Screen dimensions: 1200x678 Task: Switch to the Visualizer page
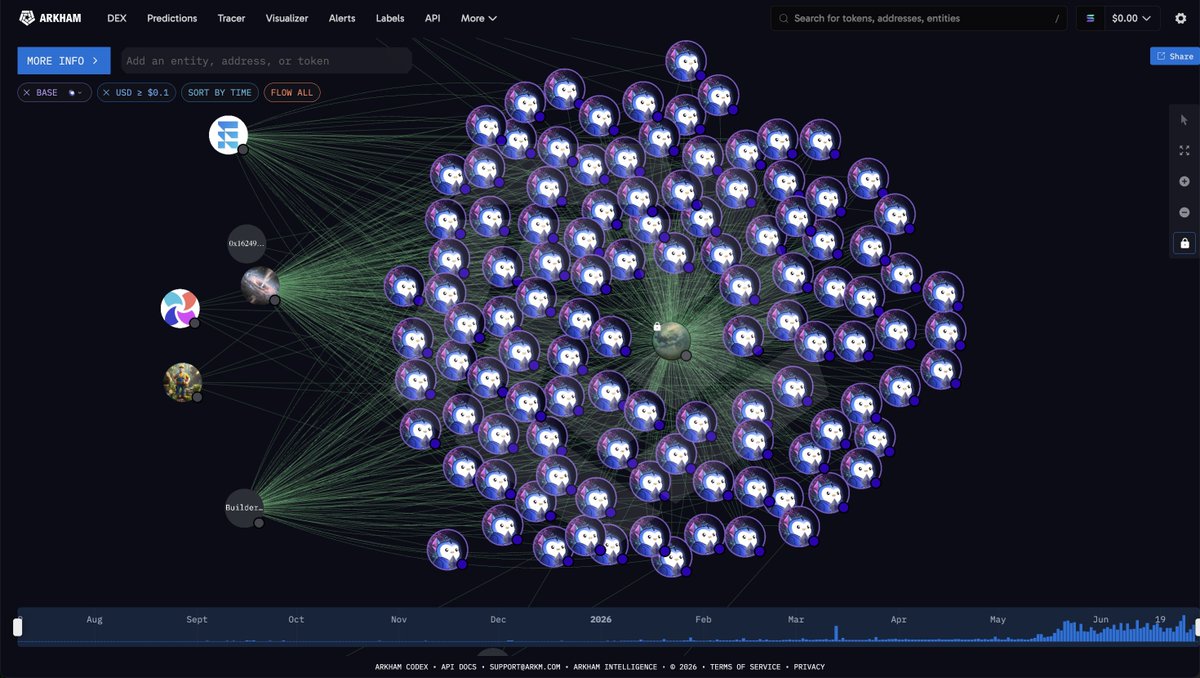287,18
